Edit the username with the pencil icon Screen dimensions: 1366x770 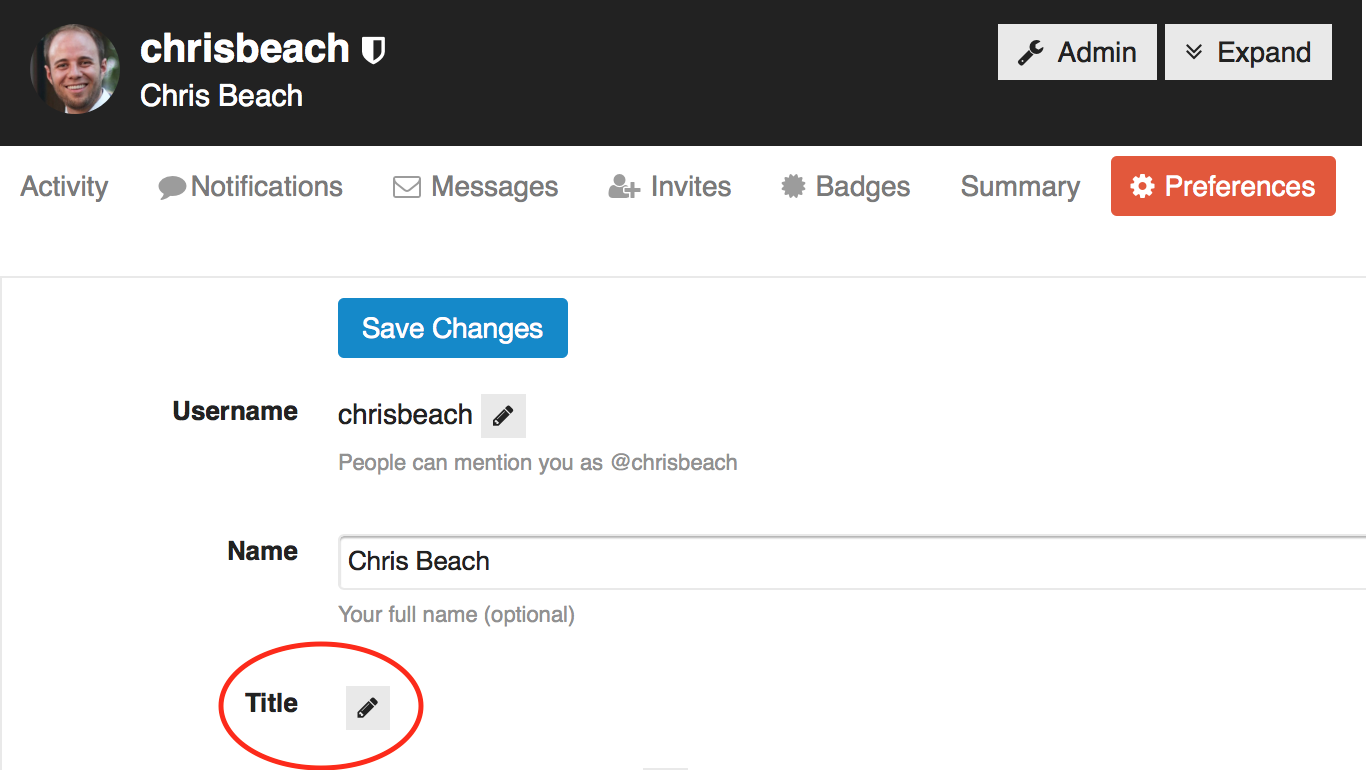point(503,415)
